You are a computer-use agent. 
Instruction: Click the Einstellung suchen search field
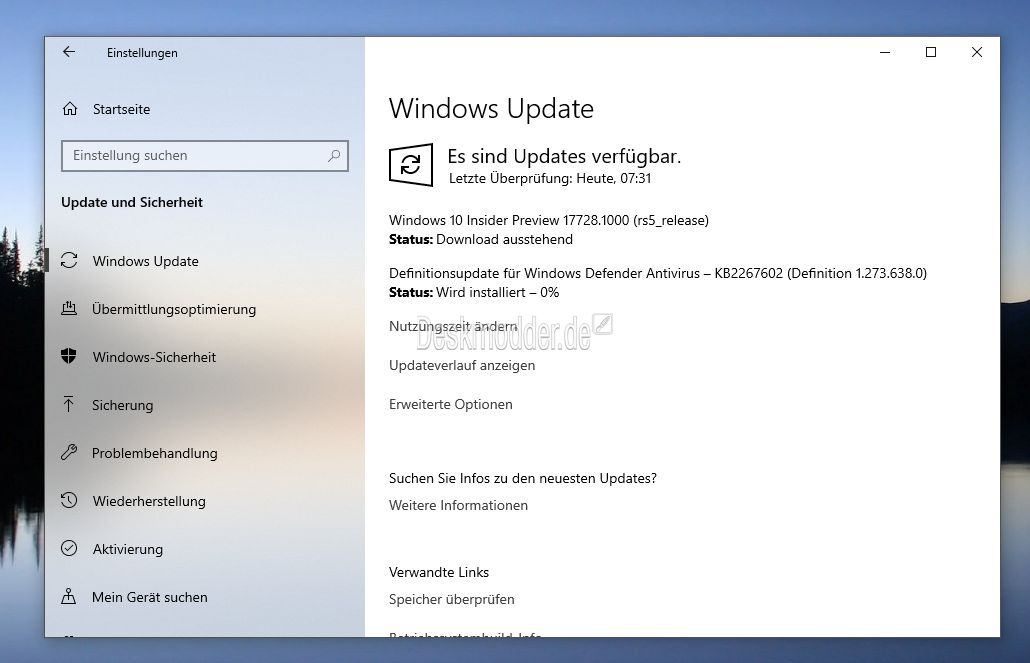pyautogui.click(x=204, y=156)
